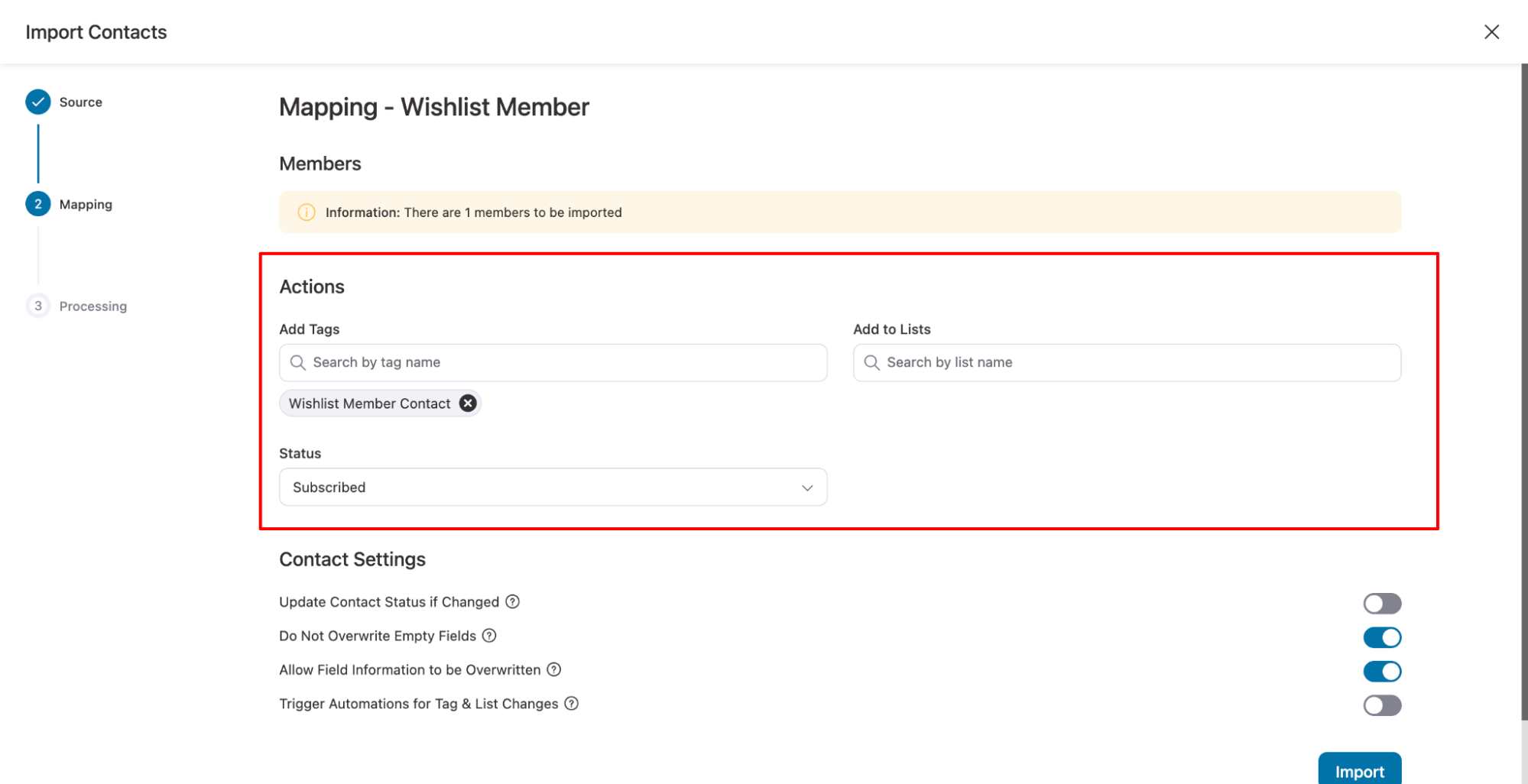Viewport: 1528px width, 784px height.
Task: Open help for Trigger Automations for Tag changes
Action: (571, 703)
